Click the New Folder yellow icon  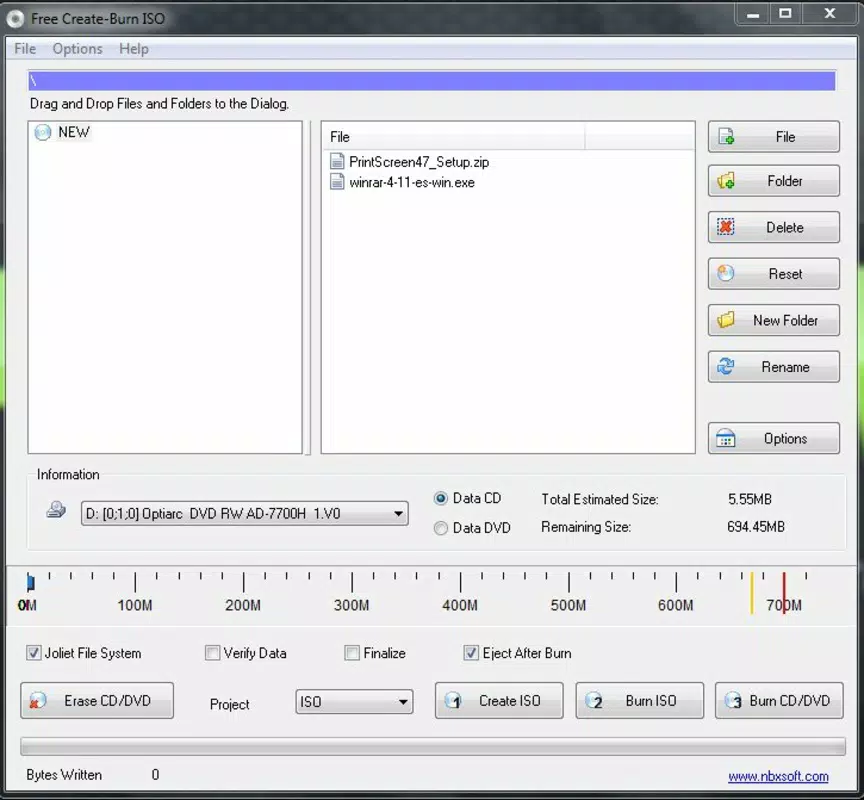pos(726,320)
